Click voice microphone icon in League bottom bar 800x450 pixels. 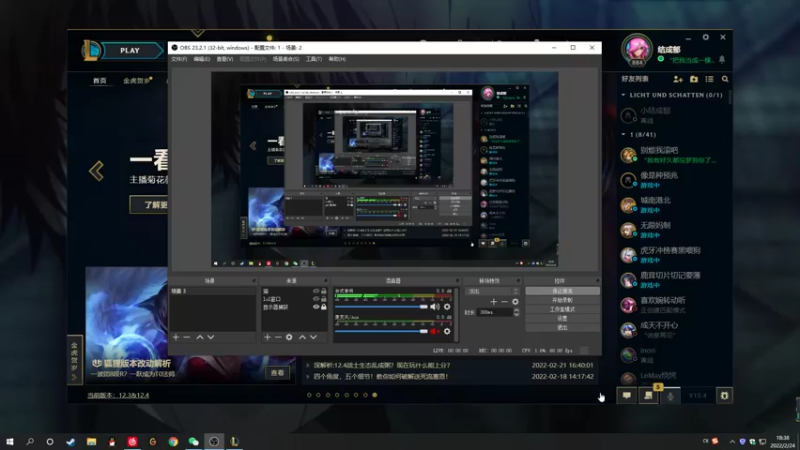tap(670, 395)
